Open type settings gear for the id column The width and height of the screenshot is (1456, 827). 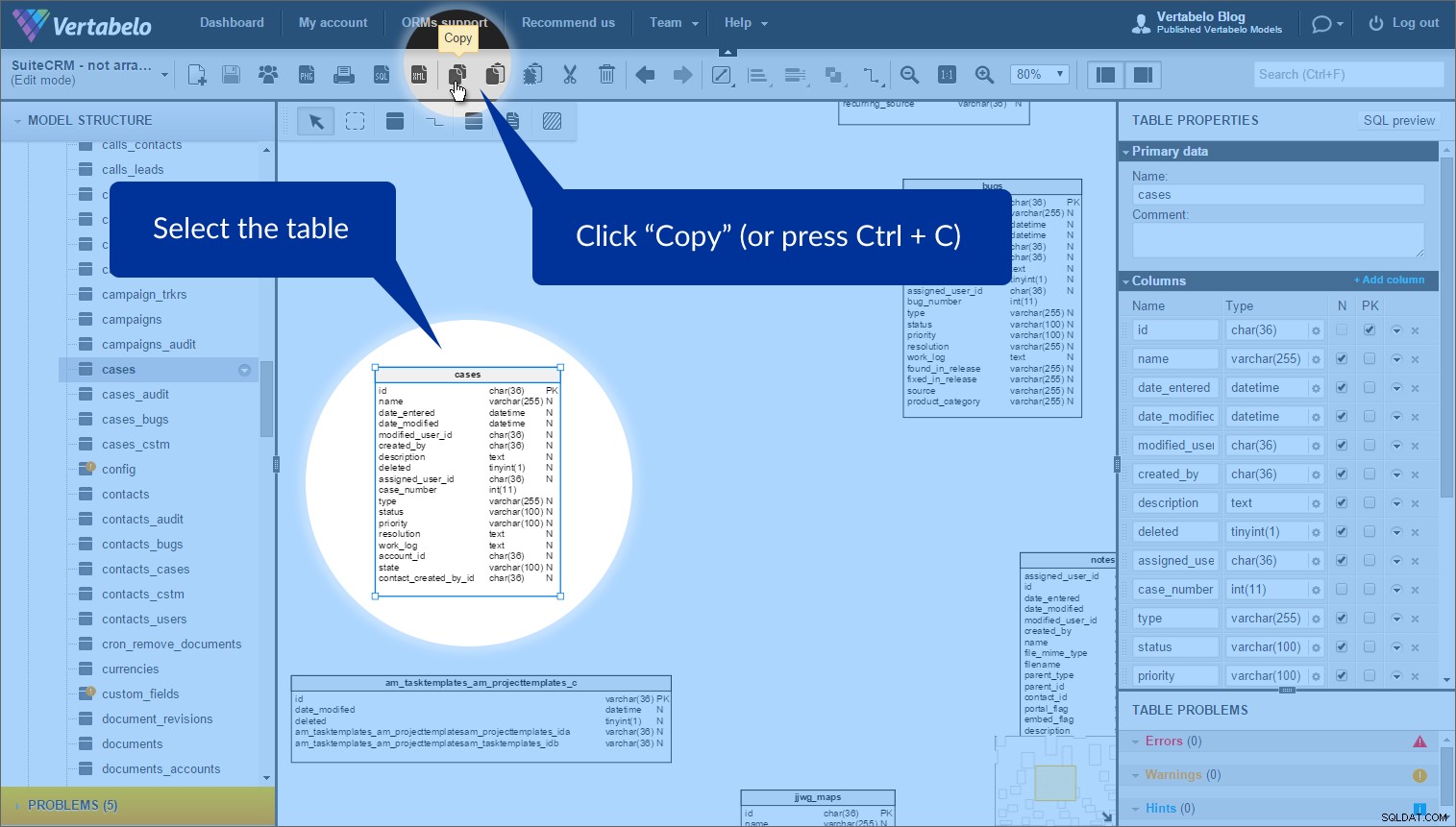pyautogui.click(x=1316, y=330)
